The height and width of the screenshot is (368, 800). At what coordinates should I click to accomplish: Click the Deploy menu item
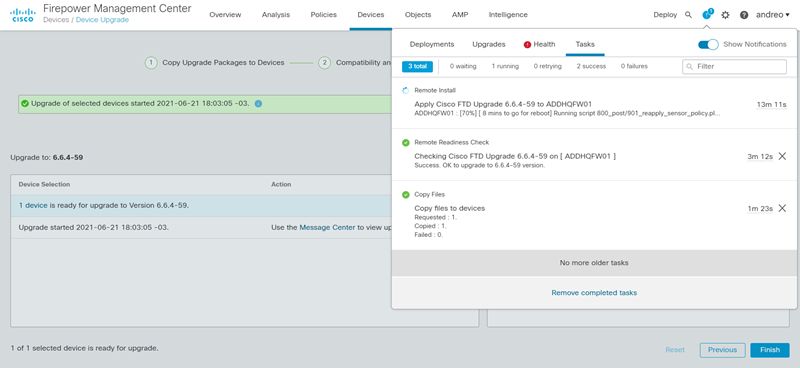tap(665, 15)
